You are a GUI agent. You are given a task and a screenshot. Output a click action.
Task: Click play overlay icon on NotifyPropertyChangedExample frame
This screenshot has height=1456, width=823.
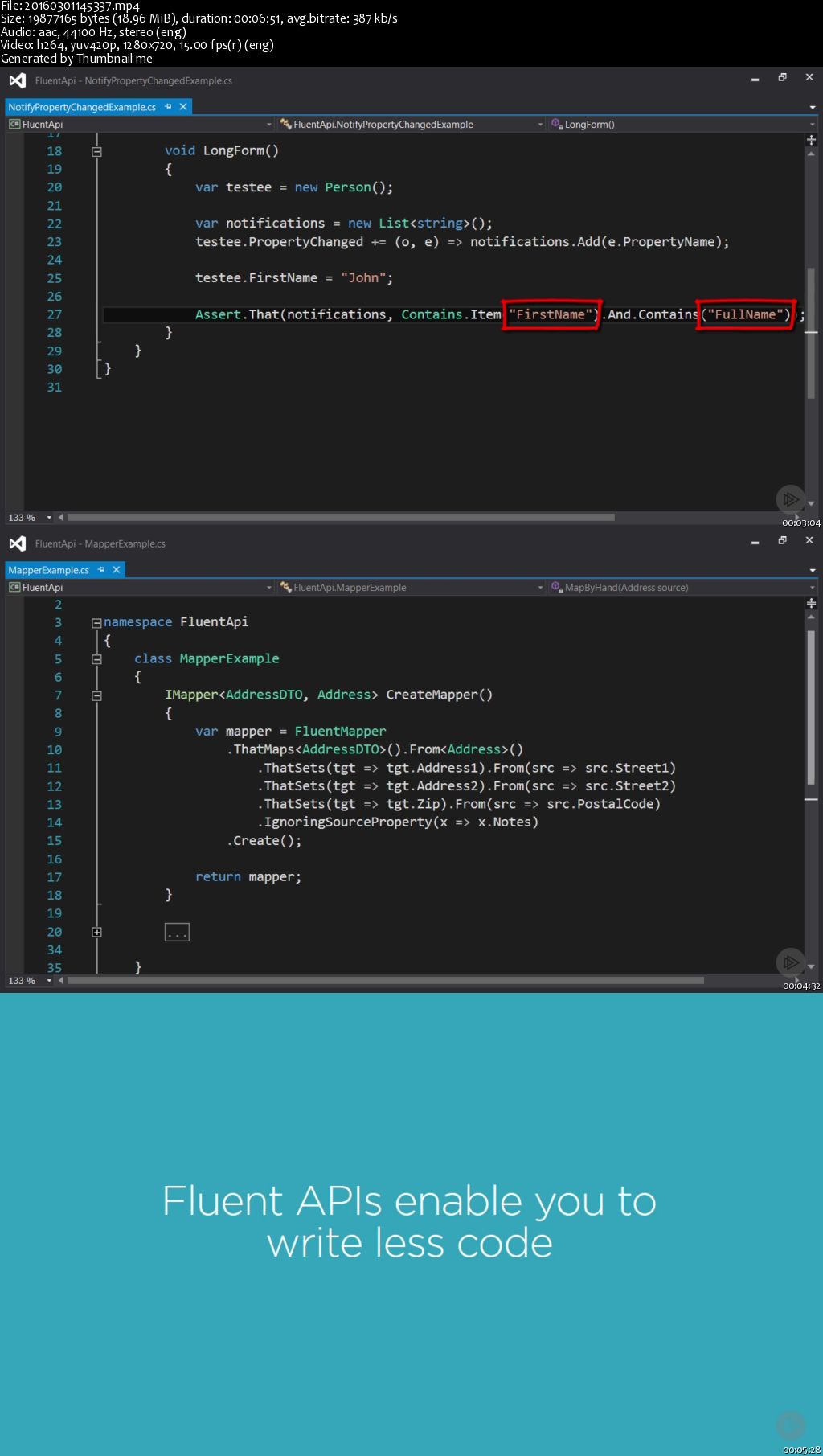(x=791, y=499)
